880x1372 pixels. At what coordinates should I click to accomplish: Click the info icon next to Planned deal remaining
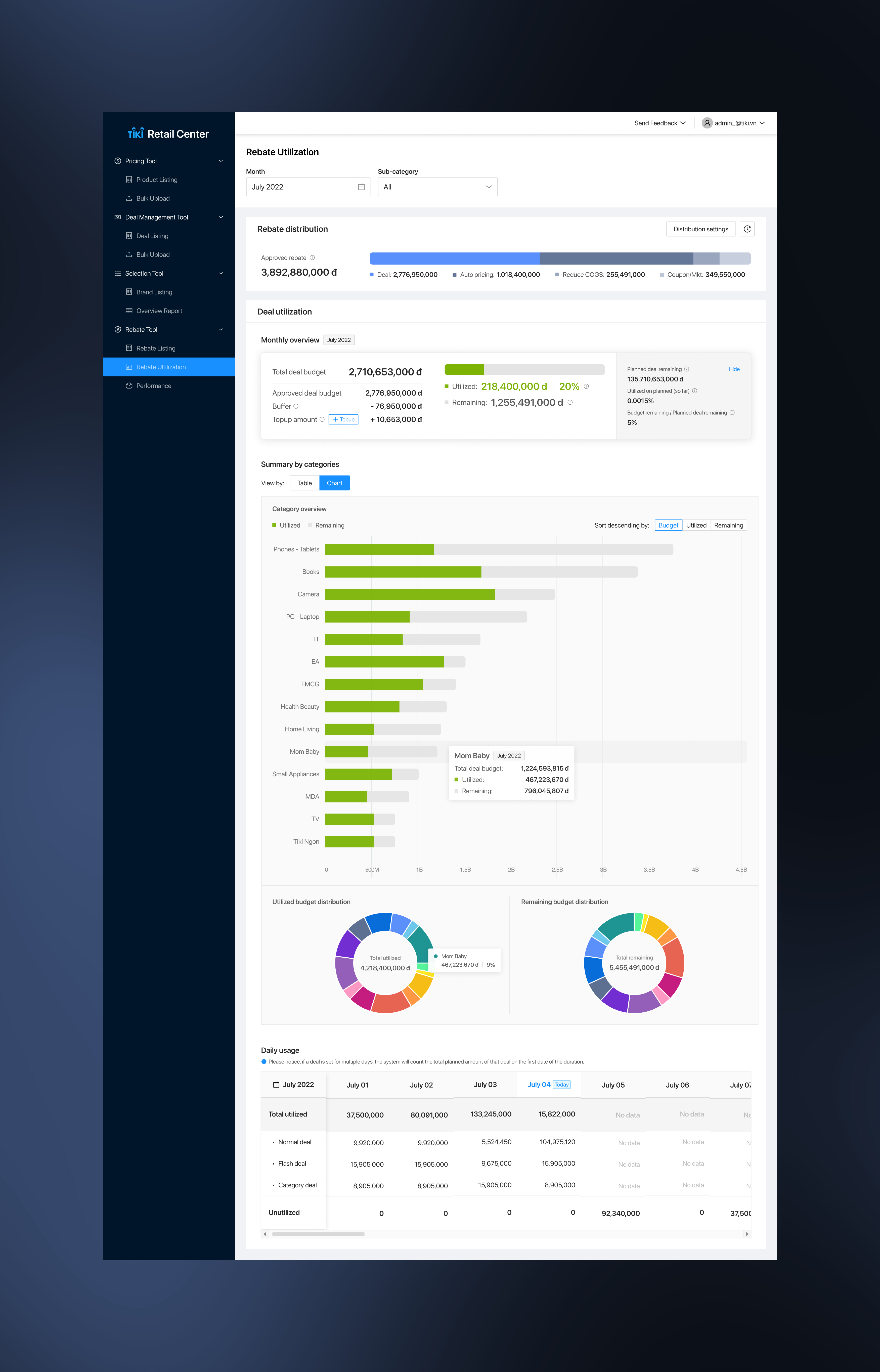686,369
